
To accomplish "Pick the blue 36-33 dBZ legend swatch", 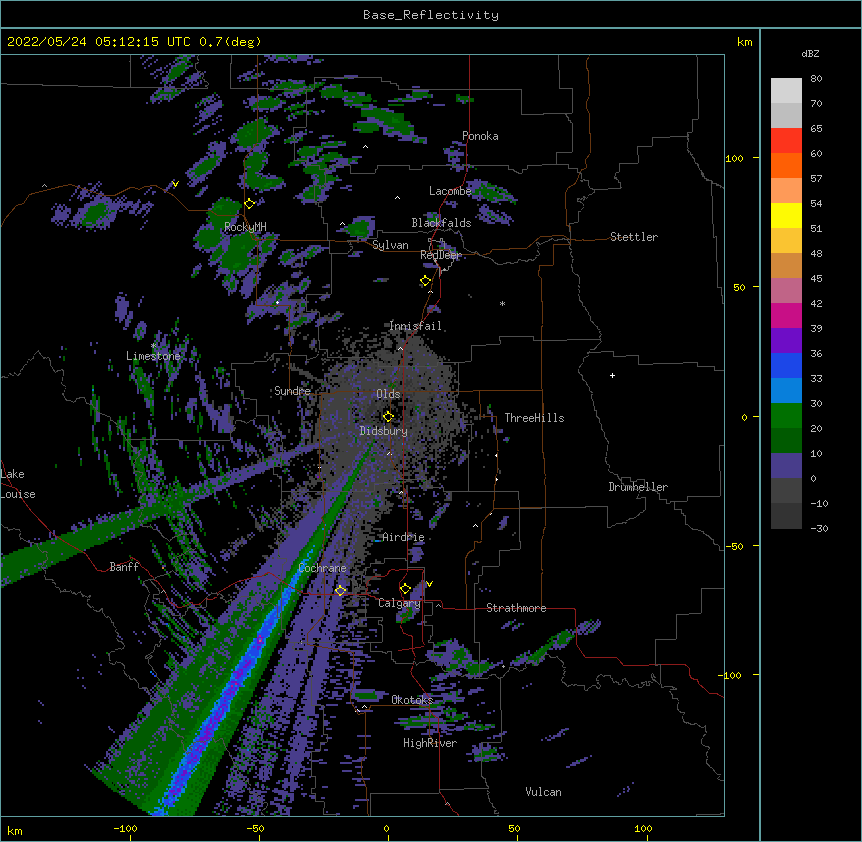I will (x=786, y=365).
